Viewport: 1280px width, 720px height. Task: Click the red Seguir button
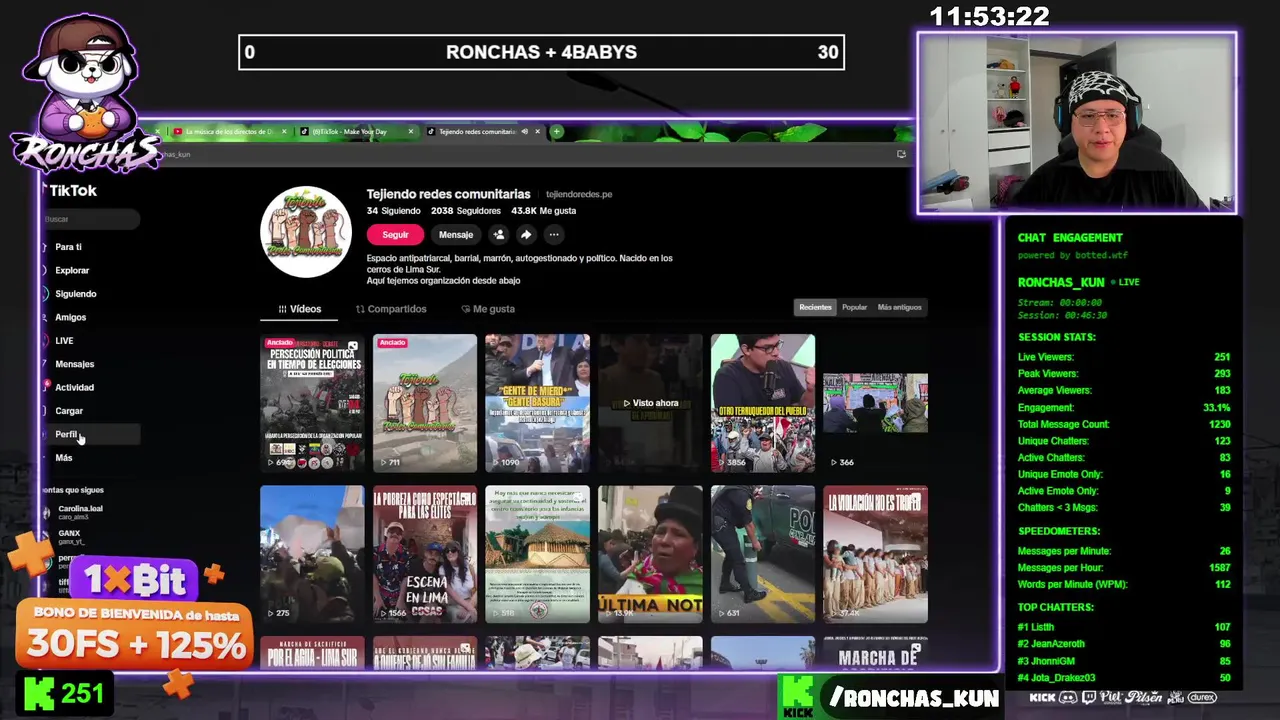395,235
